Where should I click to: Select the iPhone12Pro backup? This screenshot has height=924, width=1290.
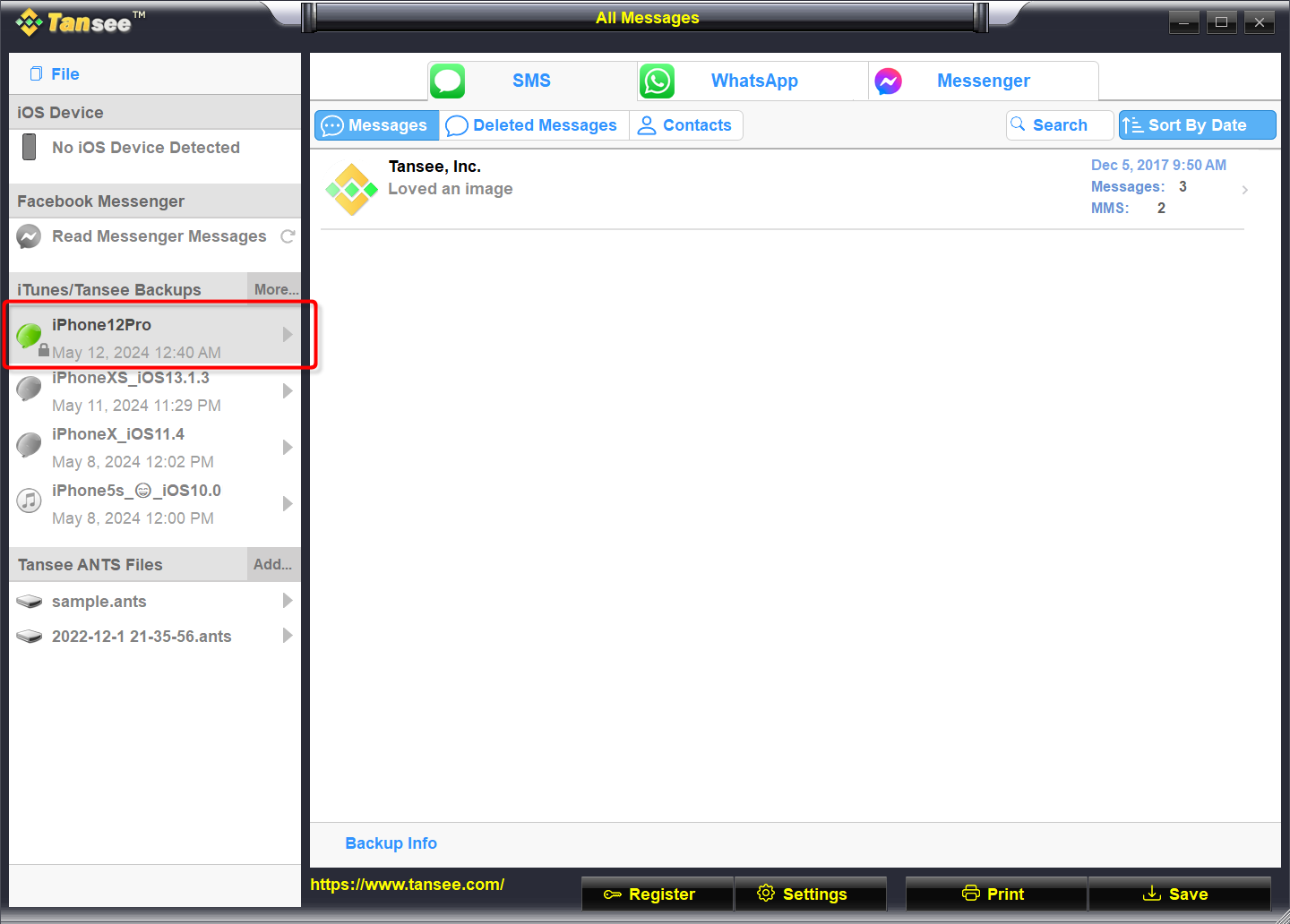click(x=155, y=337)
